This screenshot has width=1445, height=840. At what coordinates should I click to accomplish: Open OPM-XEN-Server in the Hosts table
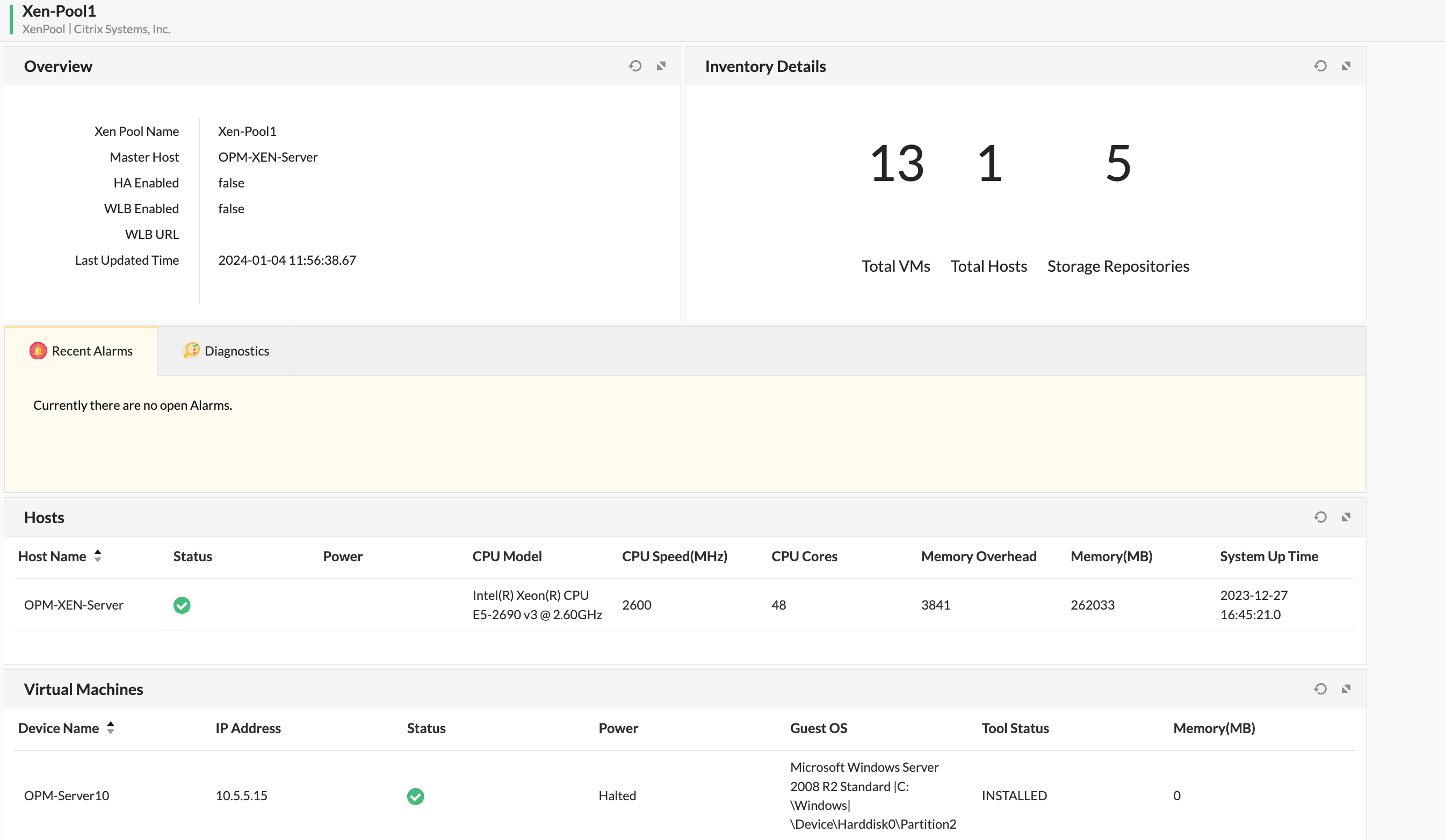click(74, 605)
